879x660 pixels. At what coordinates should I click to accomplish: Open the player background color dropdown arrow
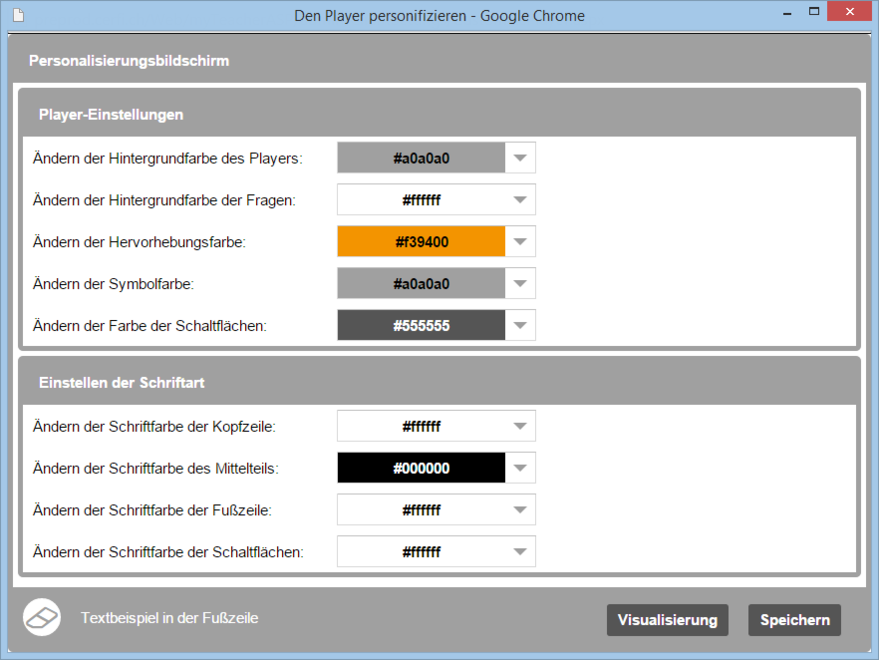pos(520,159)
